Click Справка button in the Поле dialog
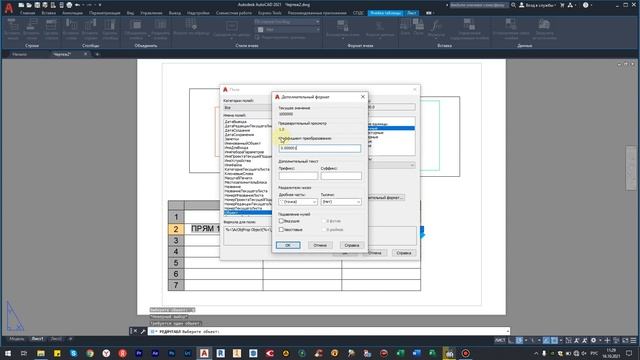640x360 pixels. tap(404, 253)
